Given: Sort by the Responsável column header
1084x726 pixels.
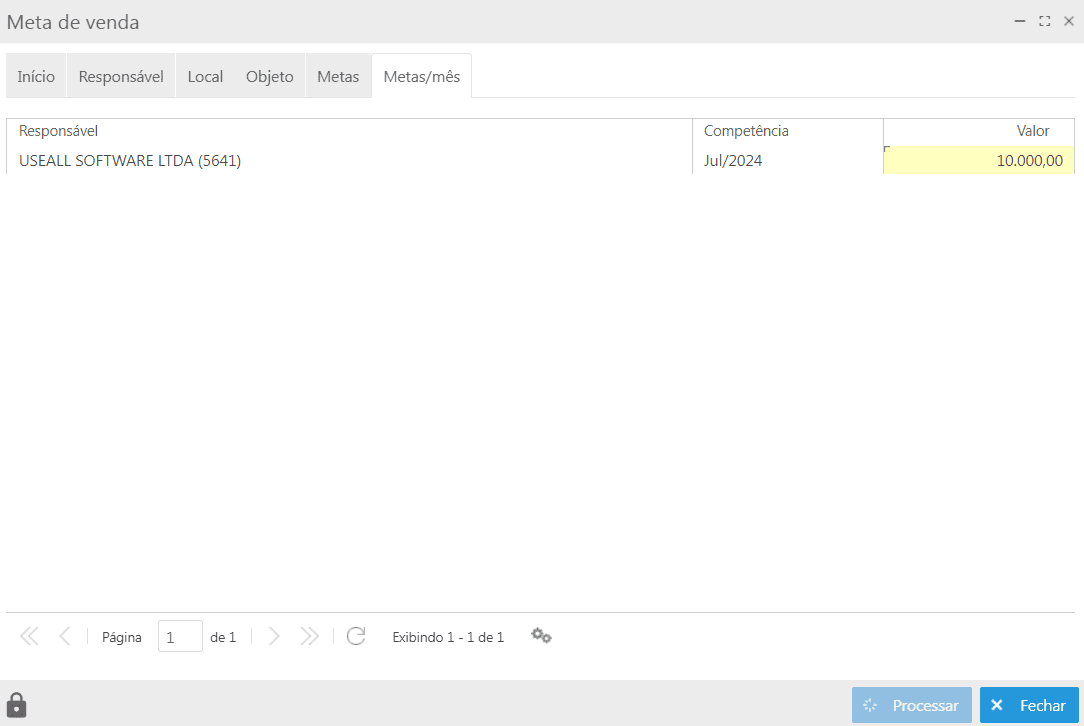Looking at the screenshot, I should [349, 131].
